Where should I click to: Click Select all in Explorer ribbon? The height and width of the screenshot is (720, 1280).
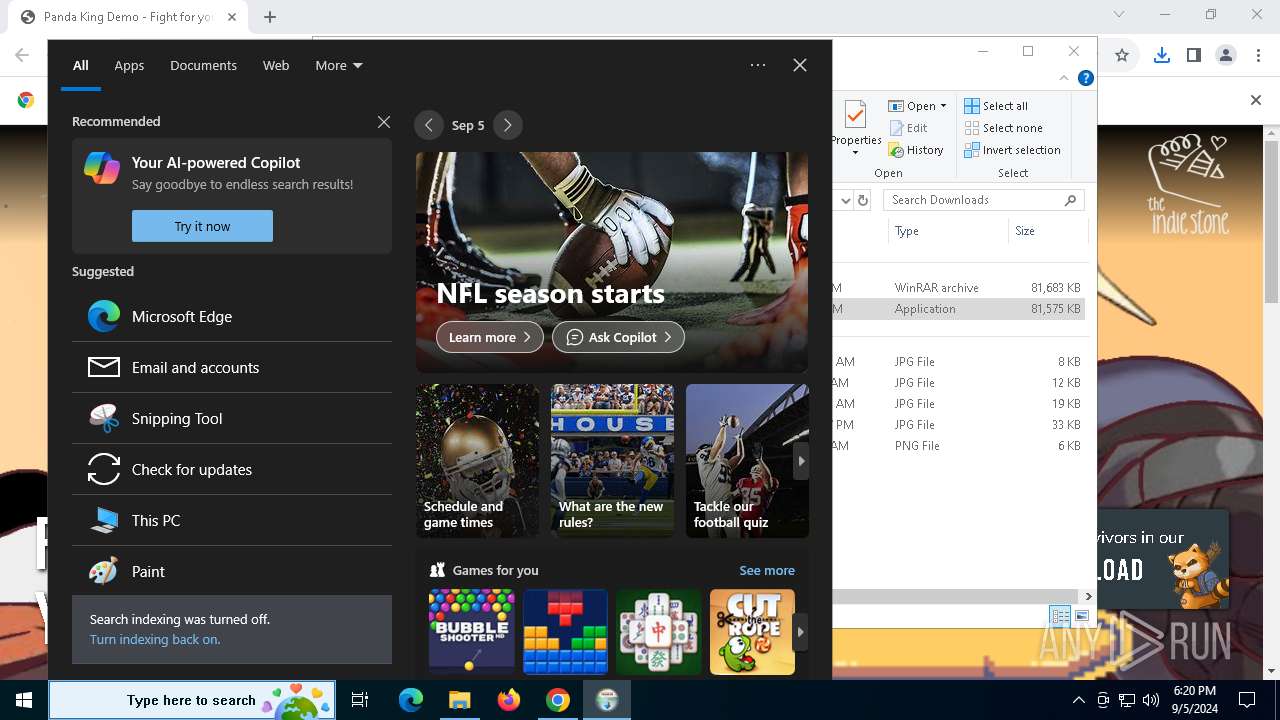click(996, 106)
